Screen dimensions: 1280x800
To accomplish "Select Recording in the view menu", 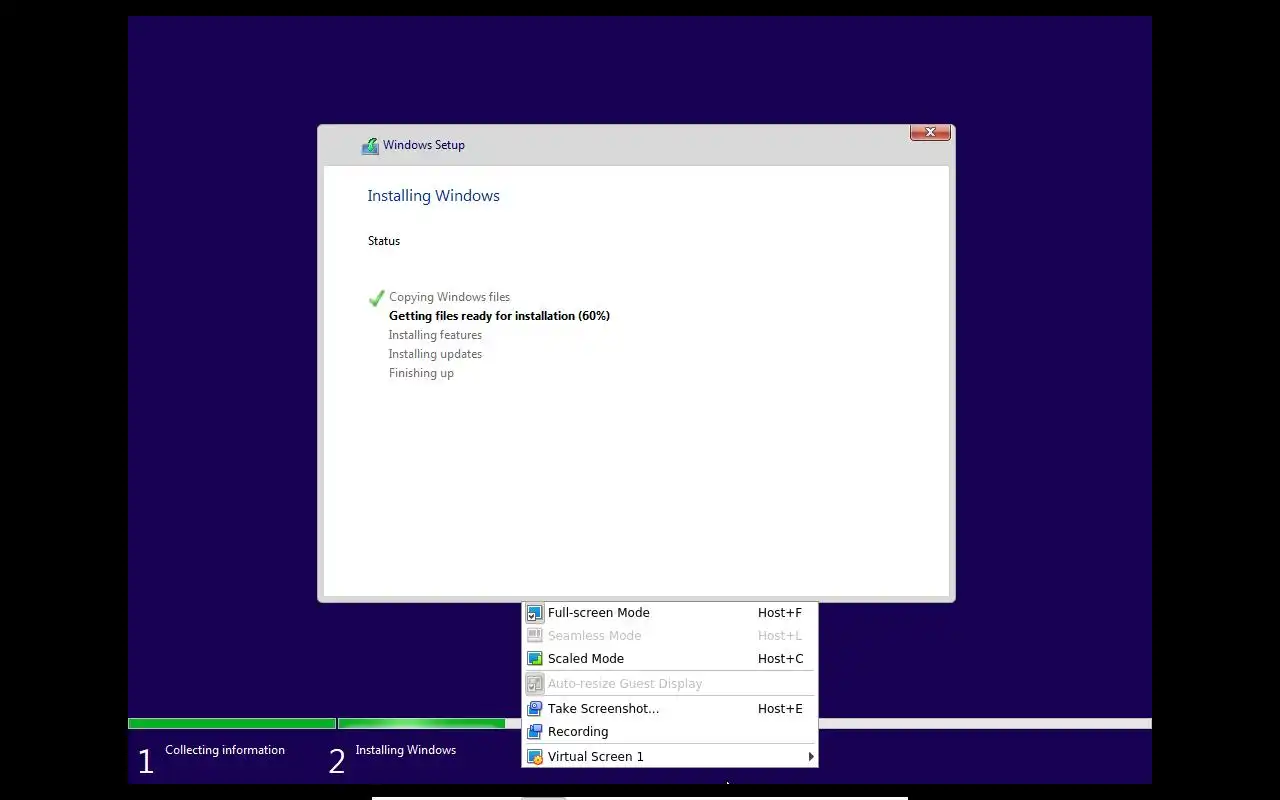I will pos(670,732).
